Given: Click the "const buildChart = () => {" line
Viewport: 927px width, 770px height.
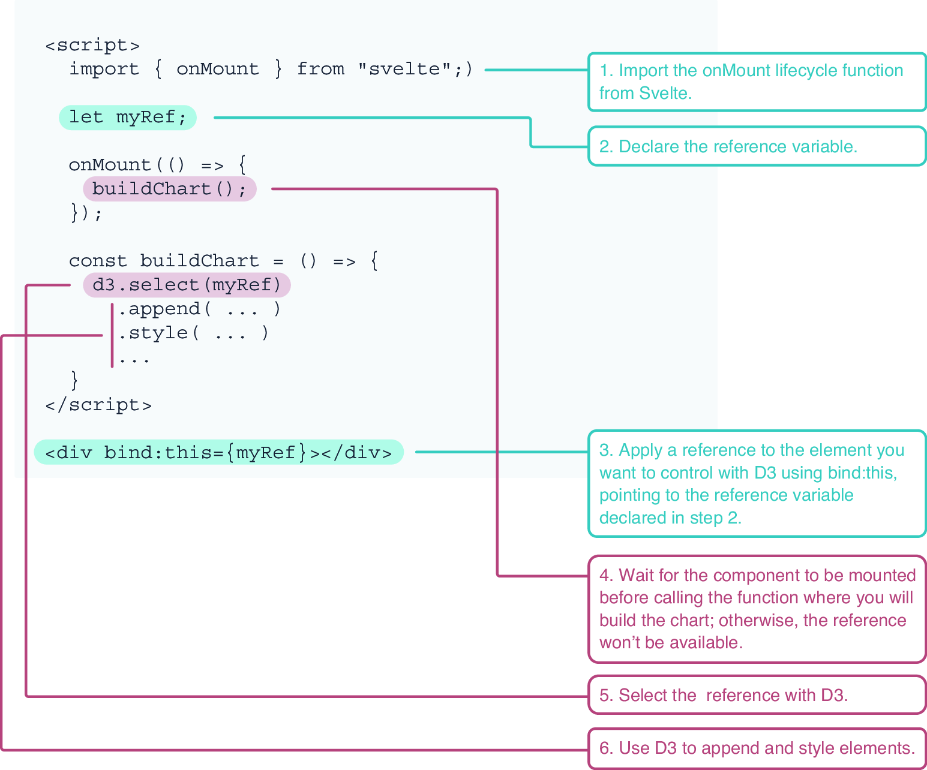Looking at the screenshot, I should tap(223, 261).
